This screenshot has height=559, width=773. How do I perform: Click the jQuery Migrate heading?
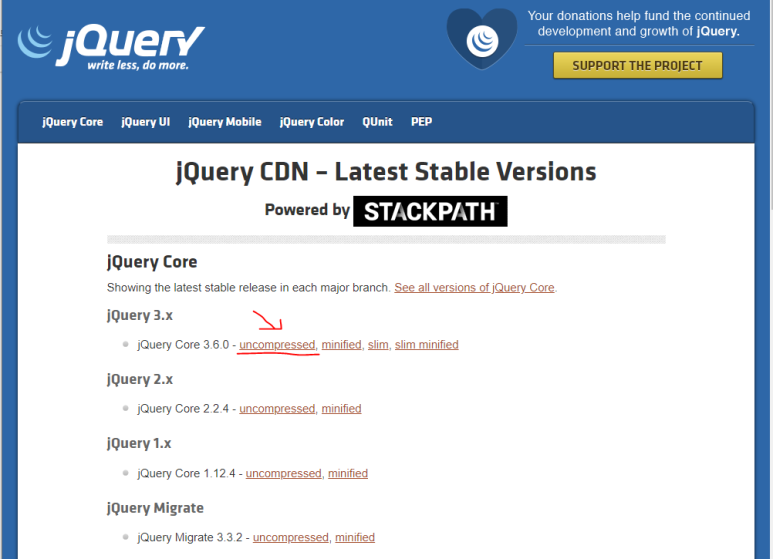pyautogui.click(x=155, y=508)
